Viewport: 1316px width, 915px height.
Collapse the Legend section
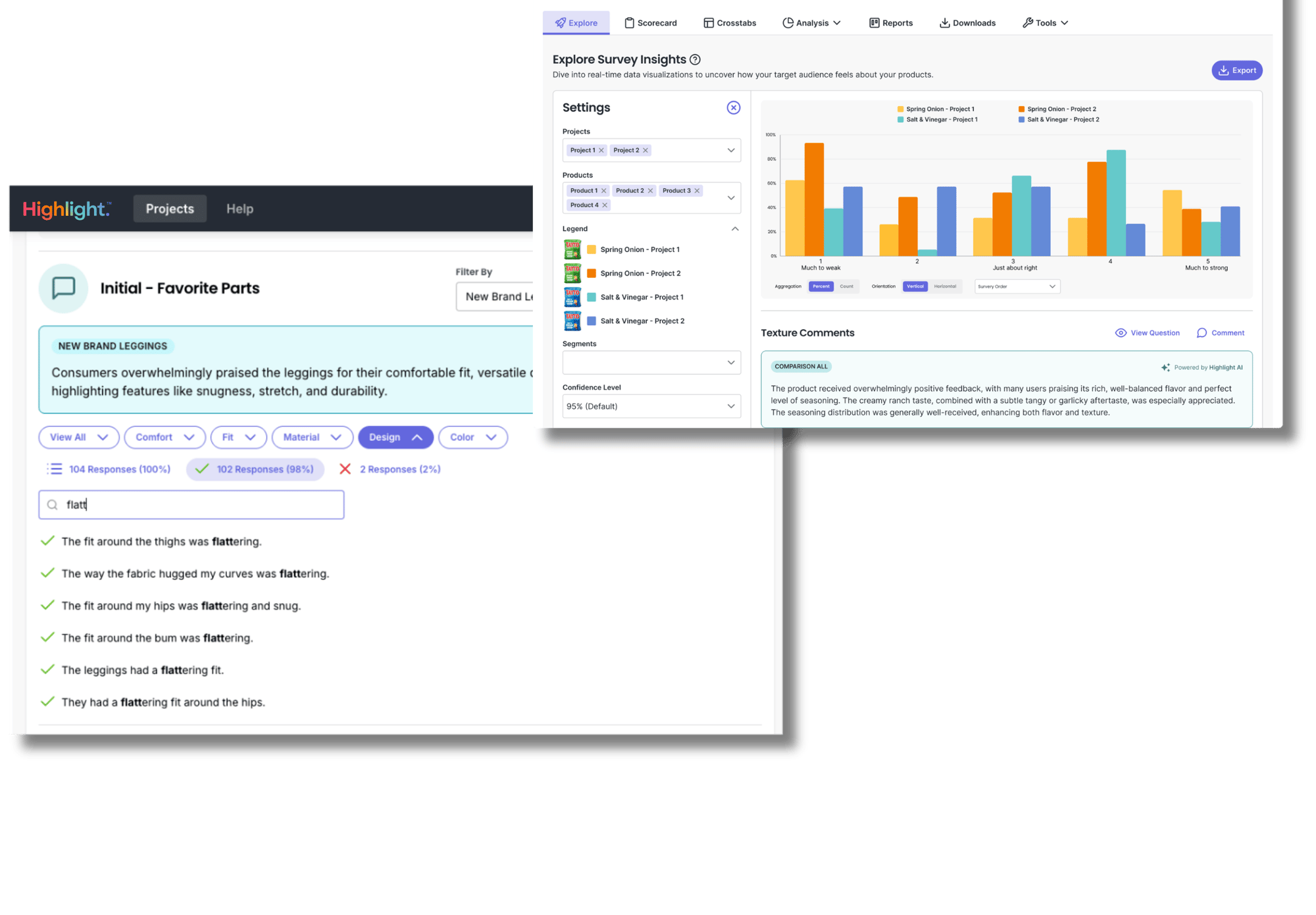coord(735,229)
